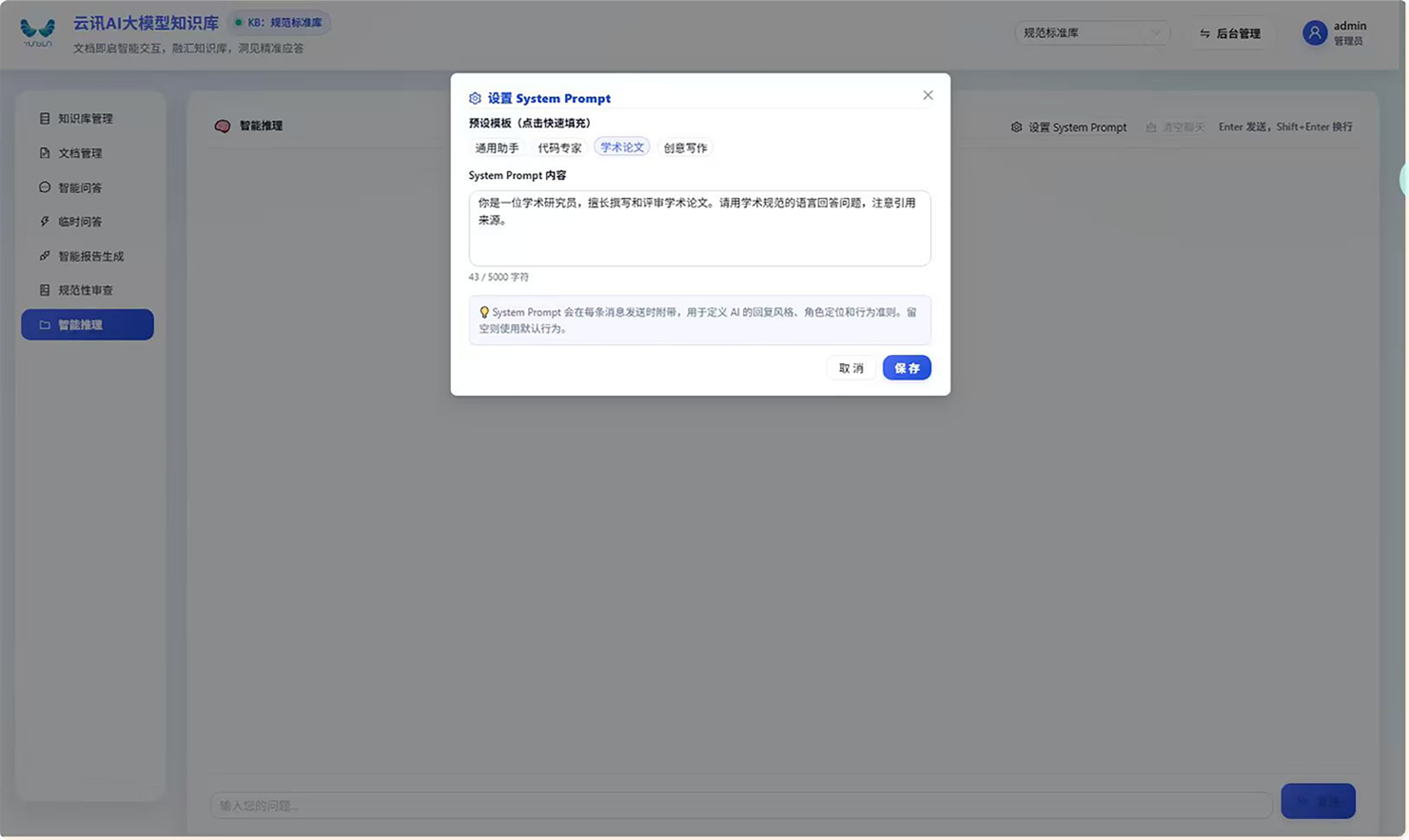Click the question input field at bottom
Image resolution: width=1409 pixels, height=840 pixels.
tap(741, 805)
